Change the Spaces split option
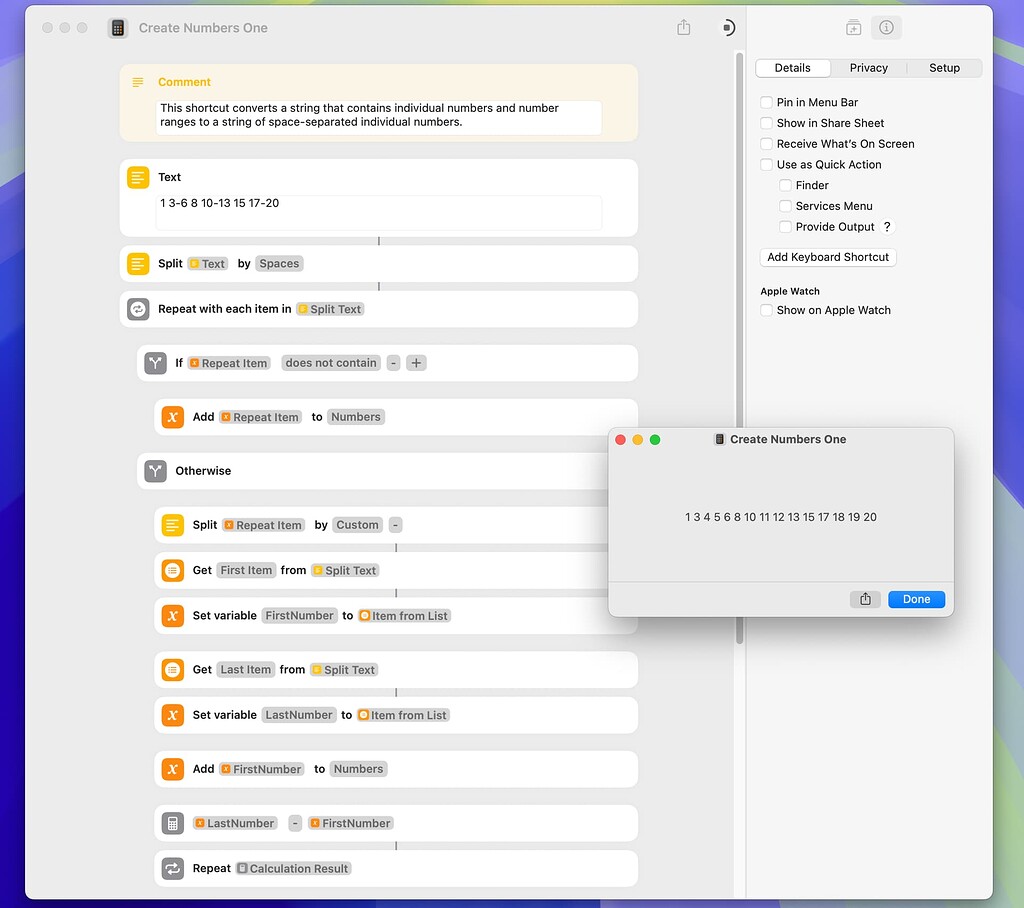The width and height of the screenshot is (1024, 908). (278, 263)
